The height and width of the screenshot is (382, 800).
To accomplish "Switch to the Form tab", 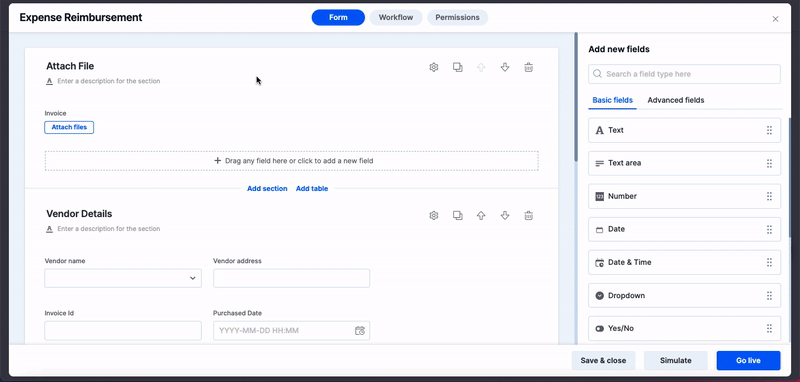I will click(x=338, y=17).
